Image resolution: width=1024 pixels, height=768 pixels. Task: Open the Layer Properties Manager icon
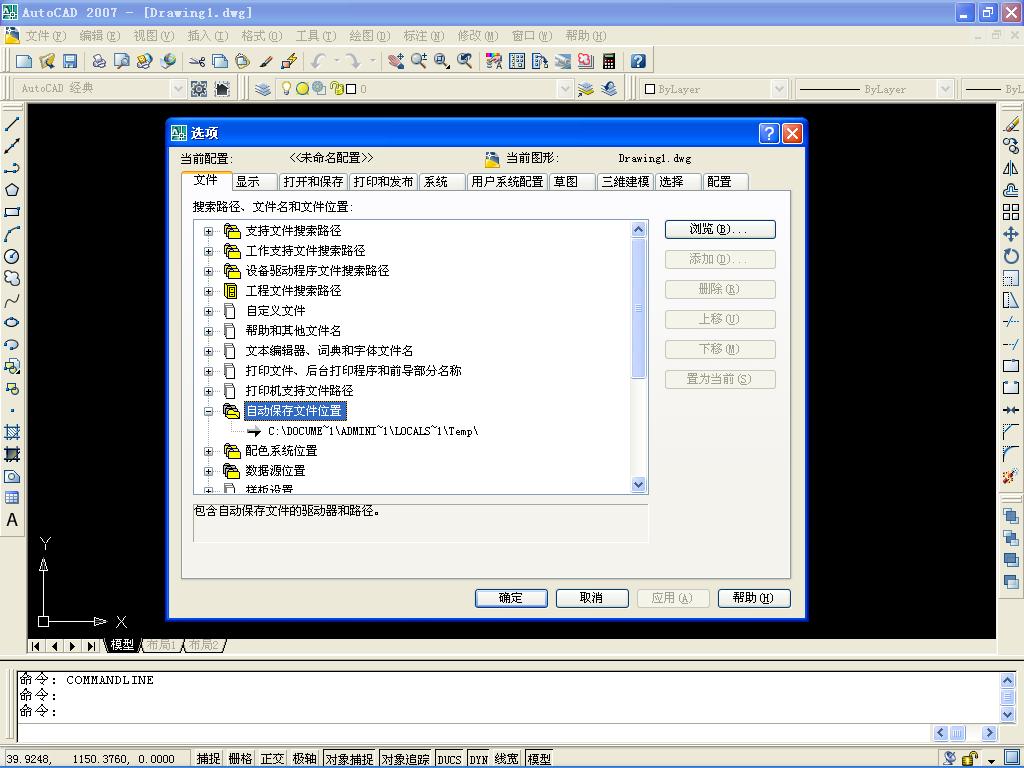pyautogui.click(x=263, y=89)
